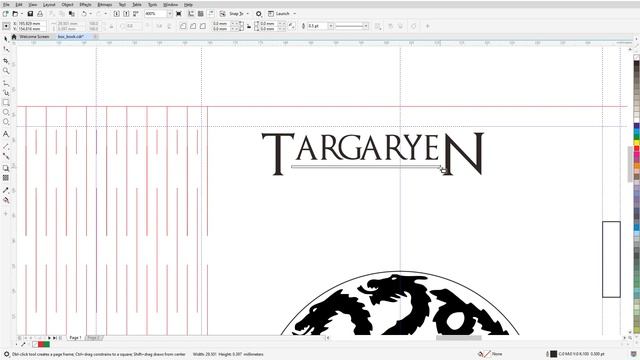Pick a red swatch in color palette

636,149
